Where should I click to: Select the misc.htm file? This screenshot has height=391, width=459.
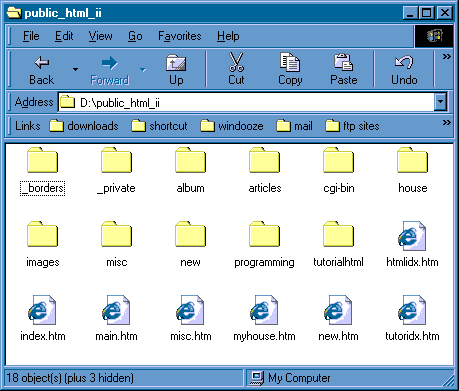tap(190, 319)
